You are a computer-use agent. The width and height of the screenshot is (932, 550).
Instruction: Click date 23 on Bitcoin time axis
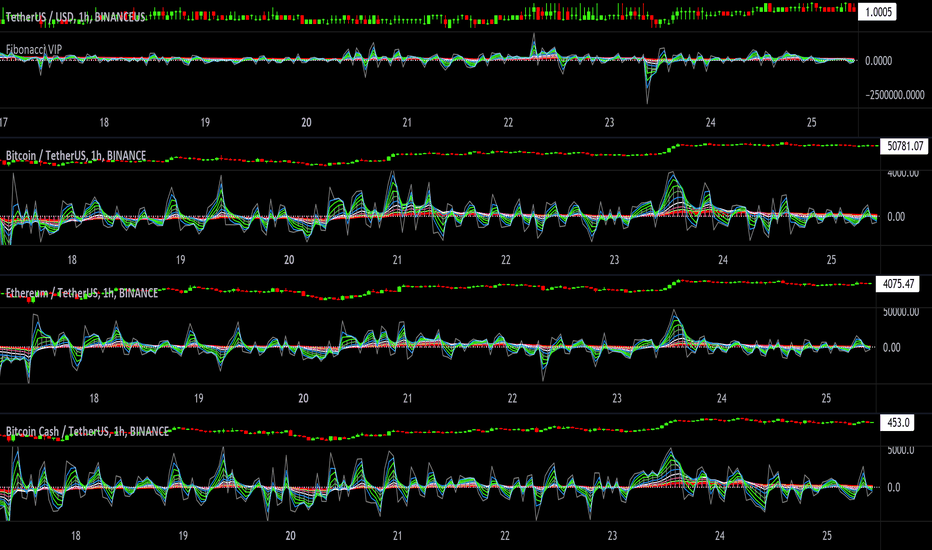614,260
